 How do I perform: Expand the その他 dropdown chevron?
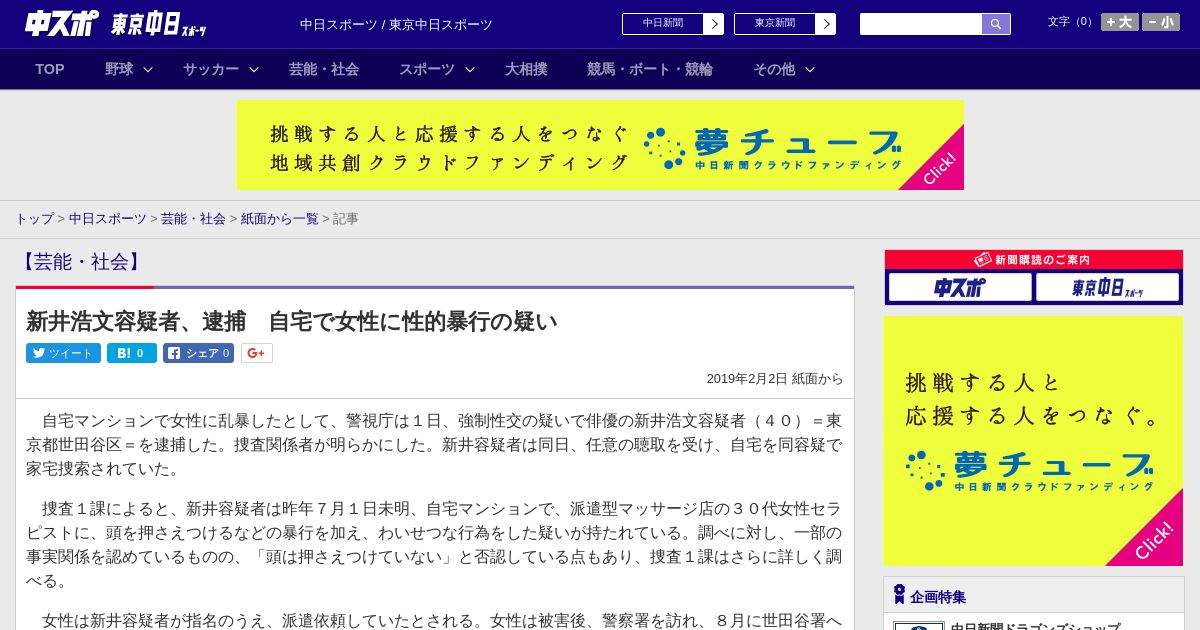pos(810,69)
